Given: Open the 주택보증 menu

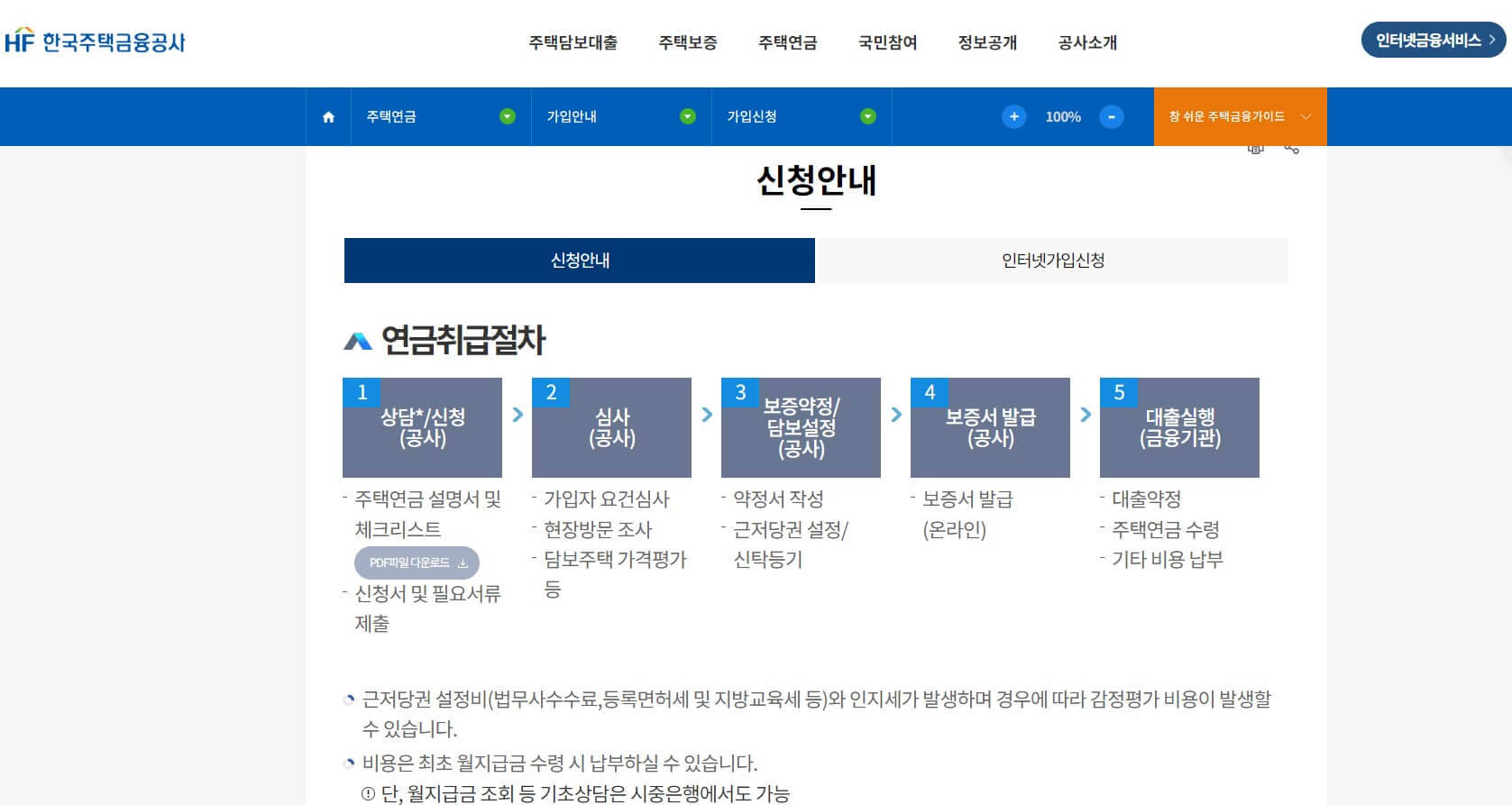Looking at the screenshot, I should coord(688,42).
